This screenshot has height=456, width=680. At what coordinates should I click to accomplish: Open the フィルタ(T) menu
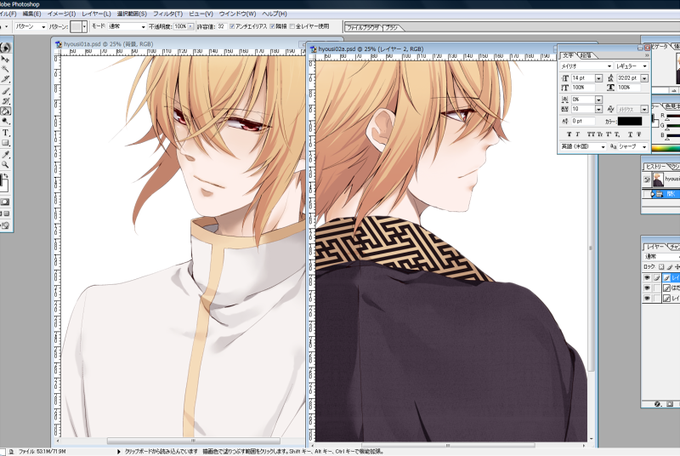pyautogui.click(x=167, y=14)
